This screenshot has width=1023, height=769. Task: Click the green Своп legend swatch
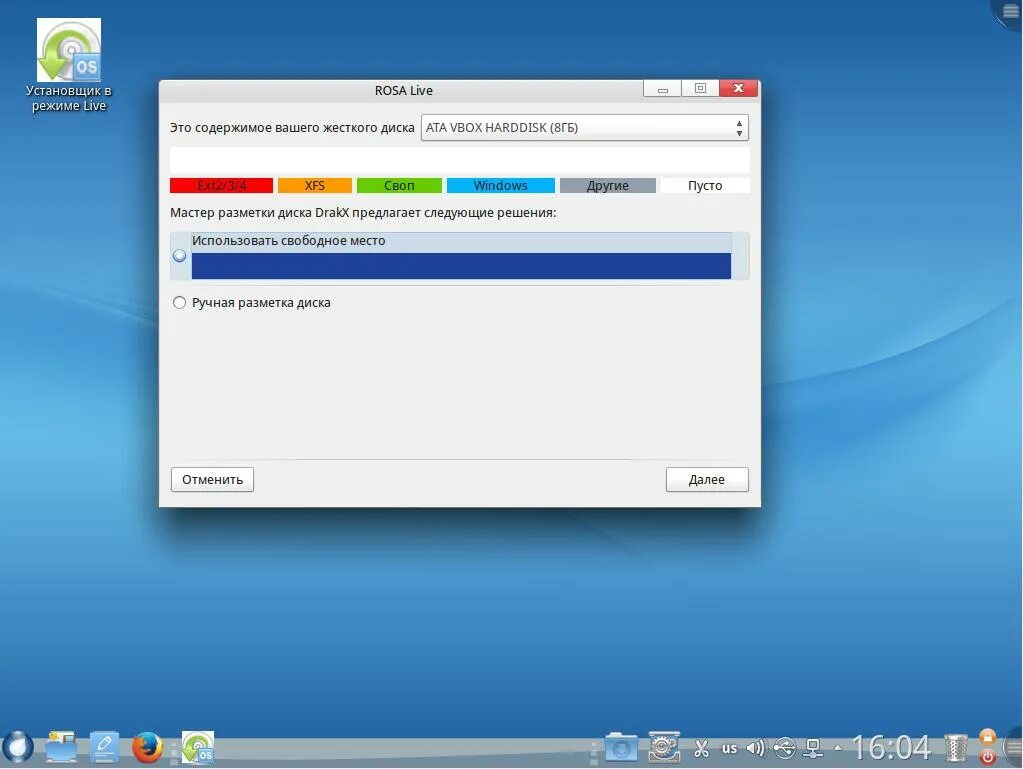[x=399, y=185]
